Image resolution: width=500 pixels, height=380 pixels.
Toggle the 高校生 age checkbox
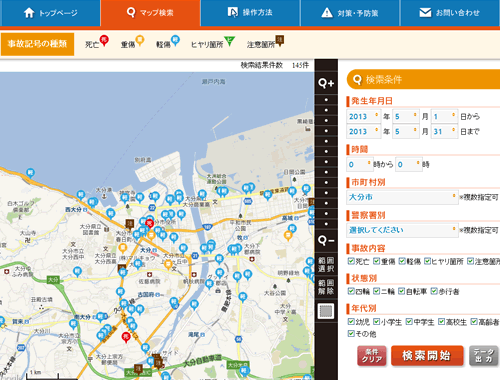click(441, 321)
